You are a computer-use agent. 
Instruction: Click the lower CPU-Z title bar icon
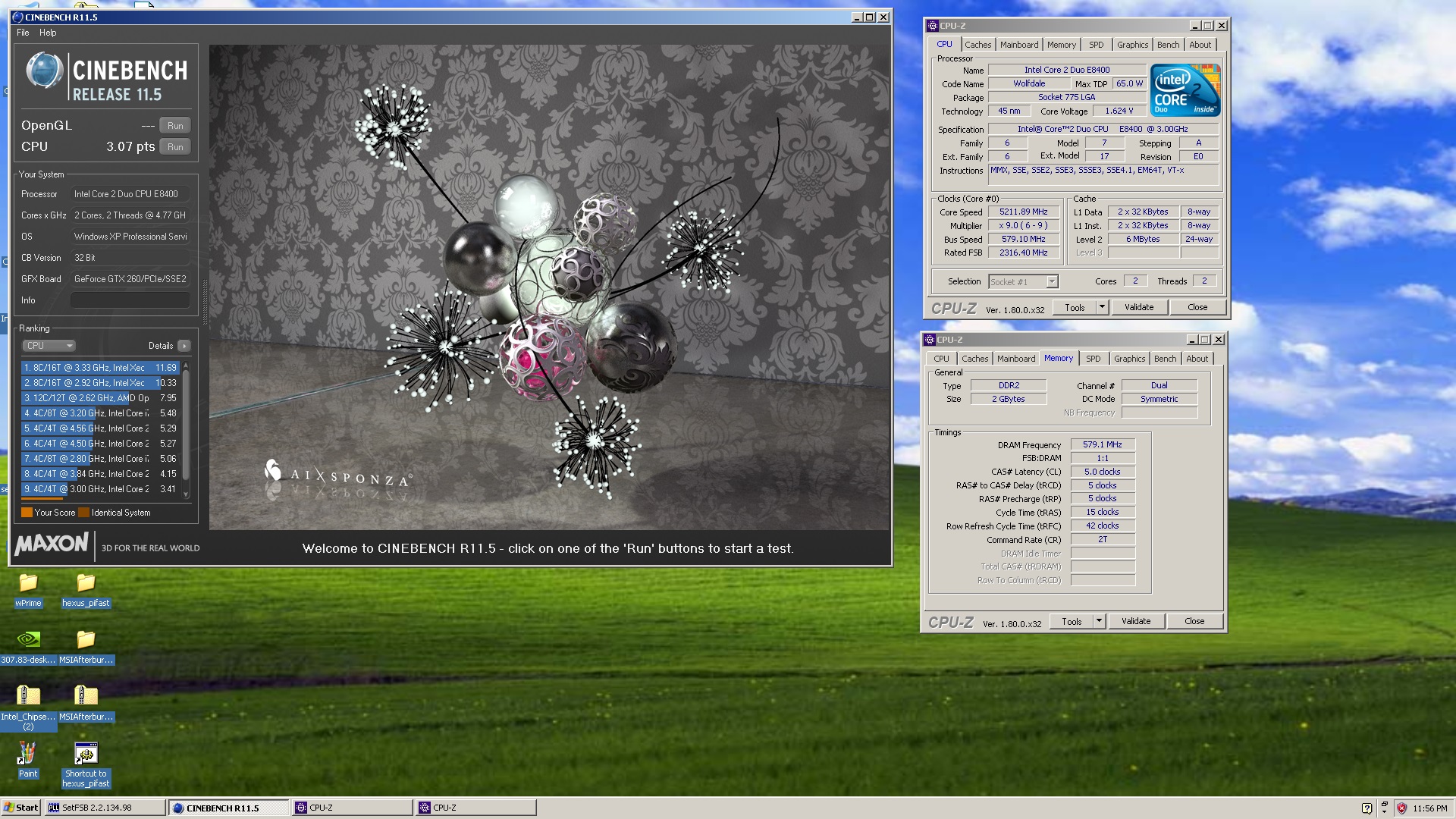click(930, 340)
